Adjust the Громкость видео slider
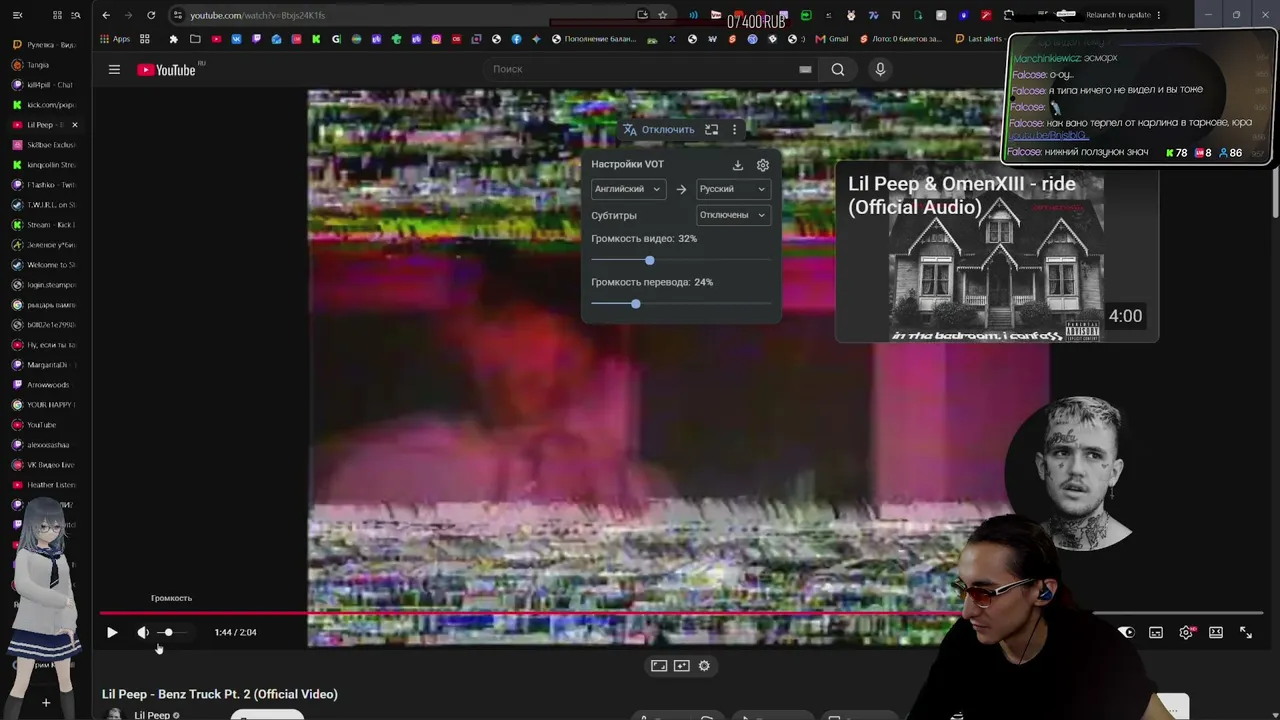This screenshot has height=720, width=1280. coord(681,260)
